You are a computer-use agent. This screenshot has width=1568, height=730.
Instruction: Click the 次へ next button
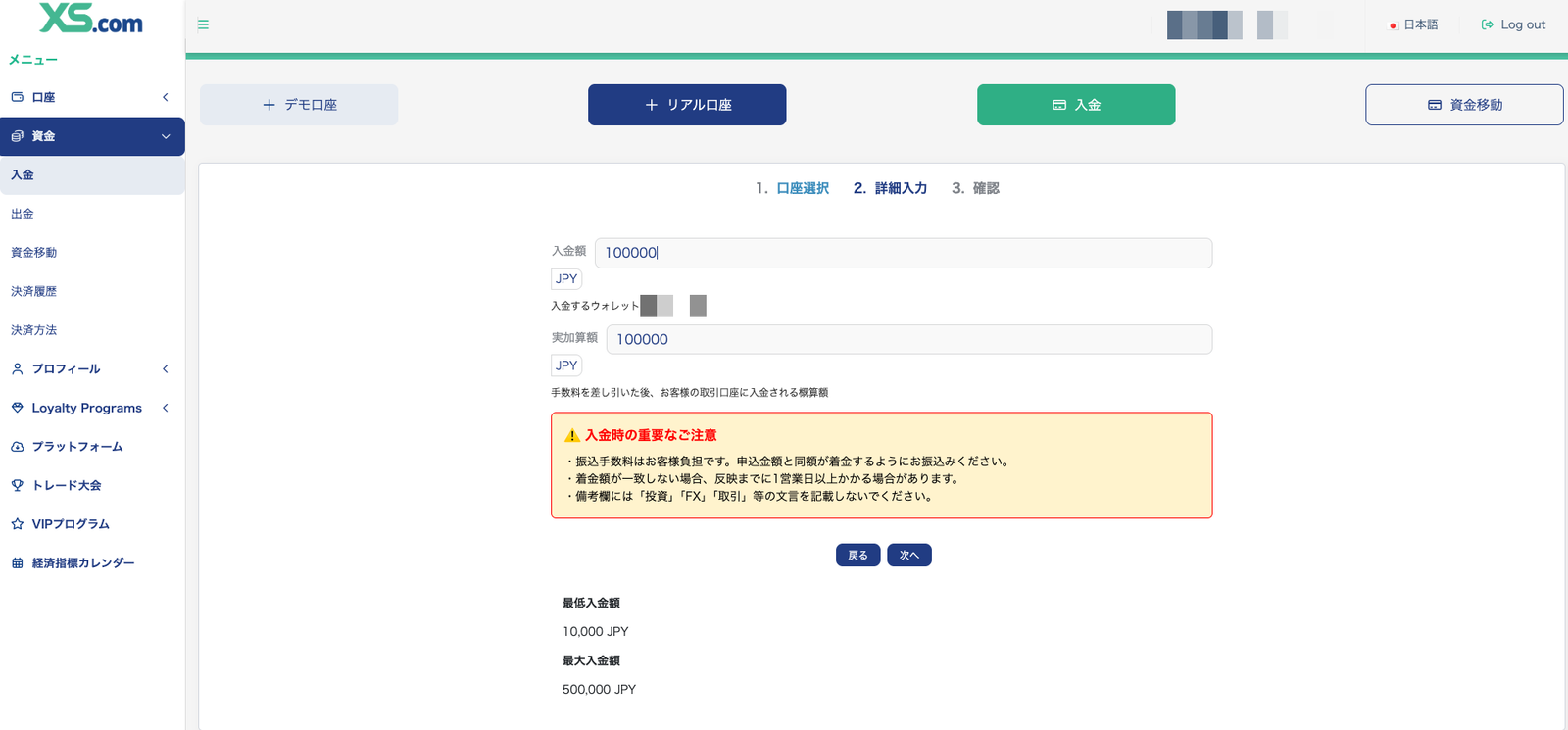pyautogui.click(x=909, y=556)
